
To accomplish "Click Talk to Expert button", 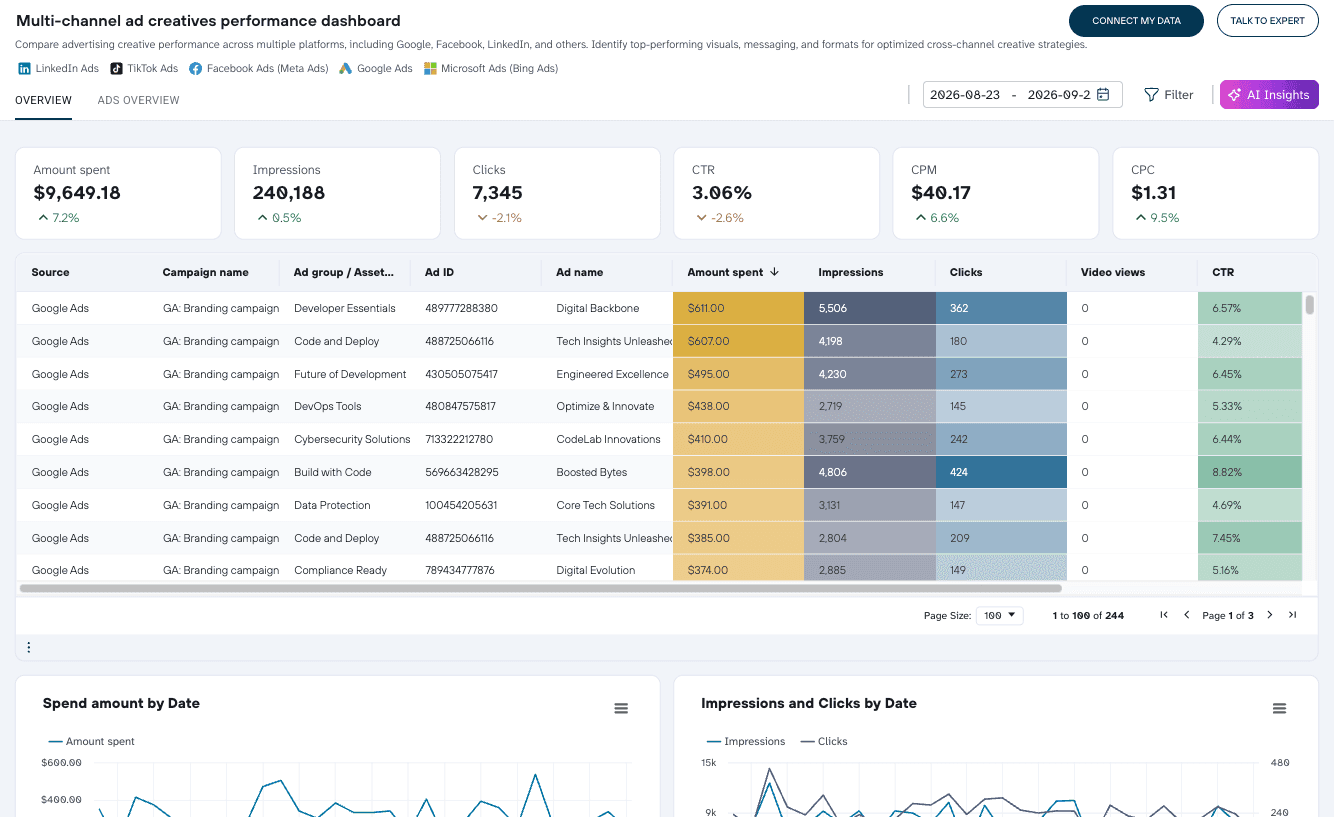I will (x=1267, y=21).
